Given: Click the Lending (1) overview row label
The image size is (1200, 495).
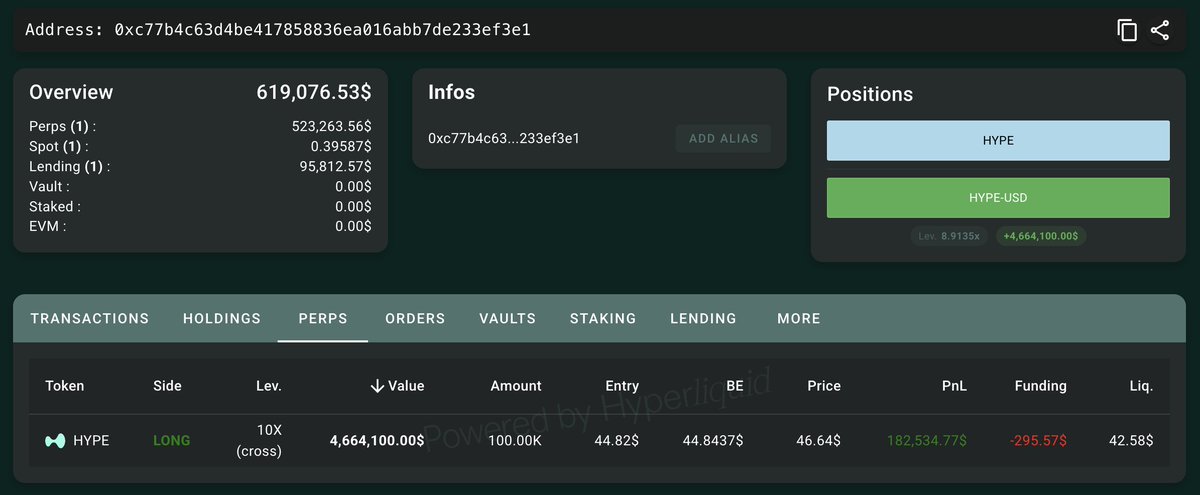Looking at the screenshot, I should point(70,167).
